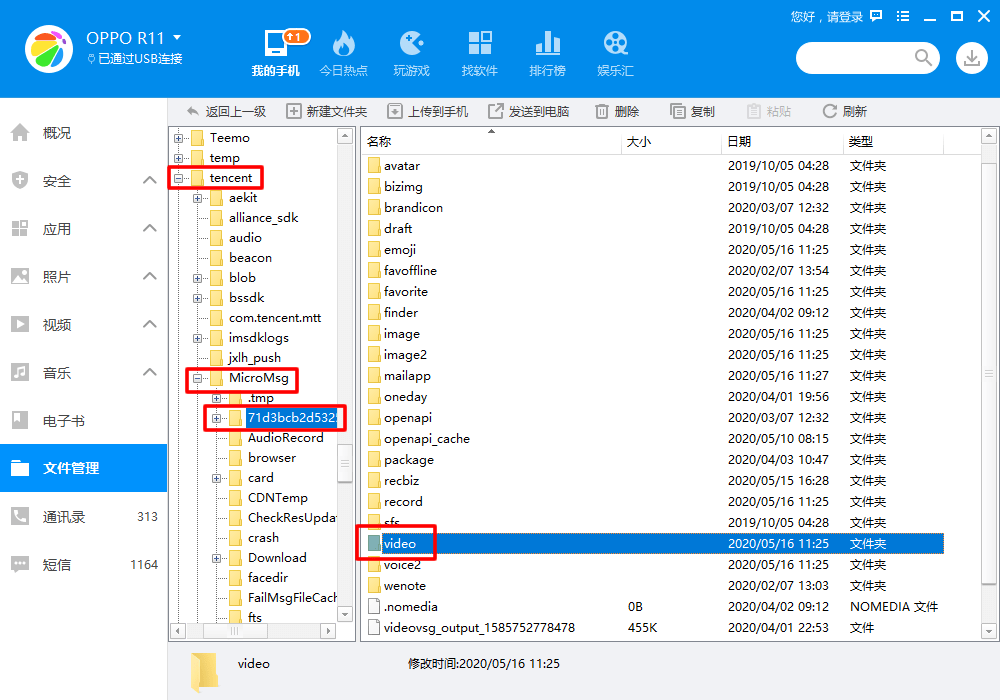
Task: Open the Rankings (排行榜) tab
Action: (x=547, y=53)
